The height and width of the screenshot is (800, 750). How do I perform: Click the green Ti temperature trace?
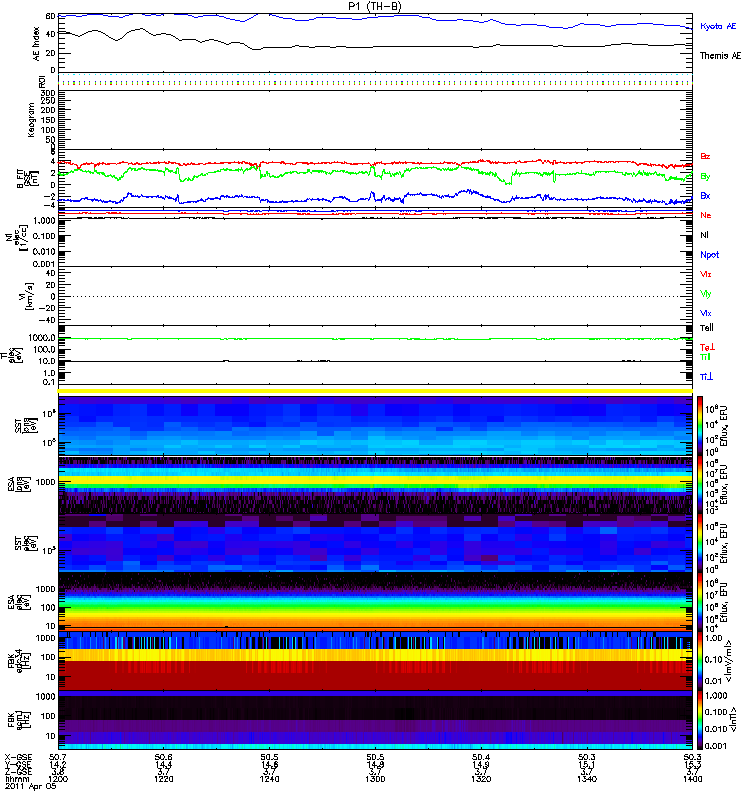tap(376, 339)
